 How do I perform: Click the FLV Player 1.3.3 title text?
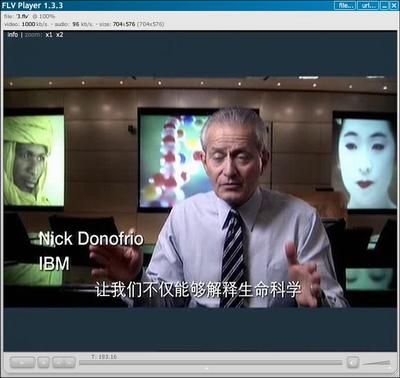(x=32, y=5)
